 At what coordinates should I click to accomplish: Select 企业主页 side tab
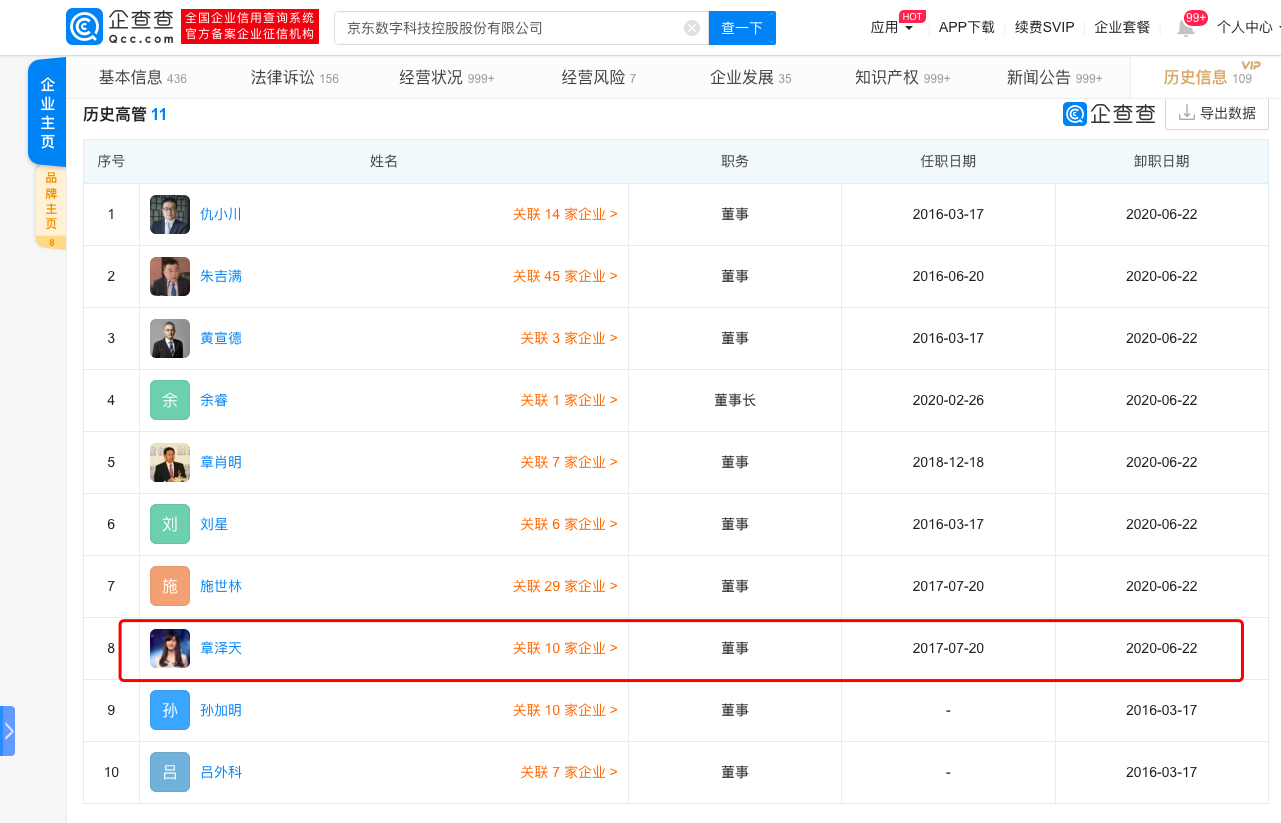[47, 112]
